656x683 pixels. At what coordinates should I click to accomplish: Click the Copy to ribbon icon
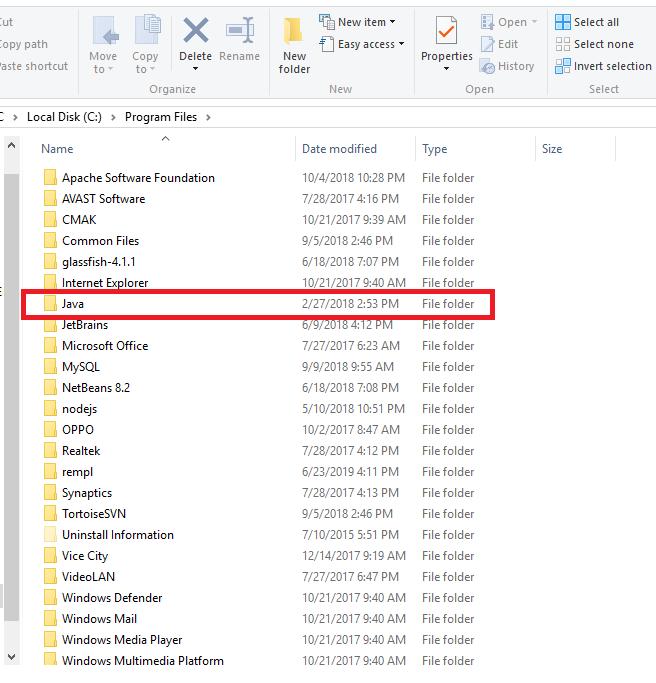147,30
